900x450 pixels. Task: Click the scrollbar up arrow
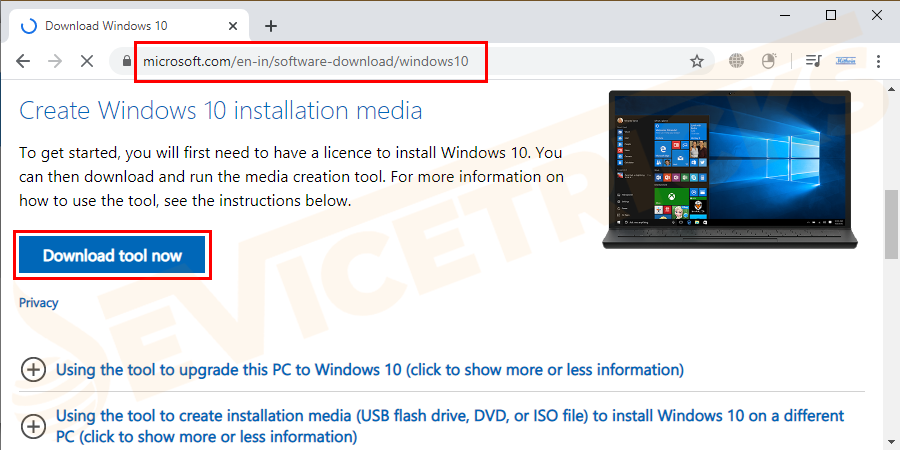click(891, 88)
